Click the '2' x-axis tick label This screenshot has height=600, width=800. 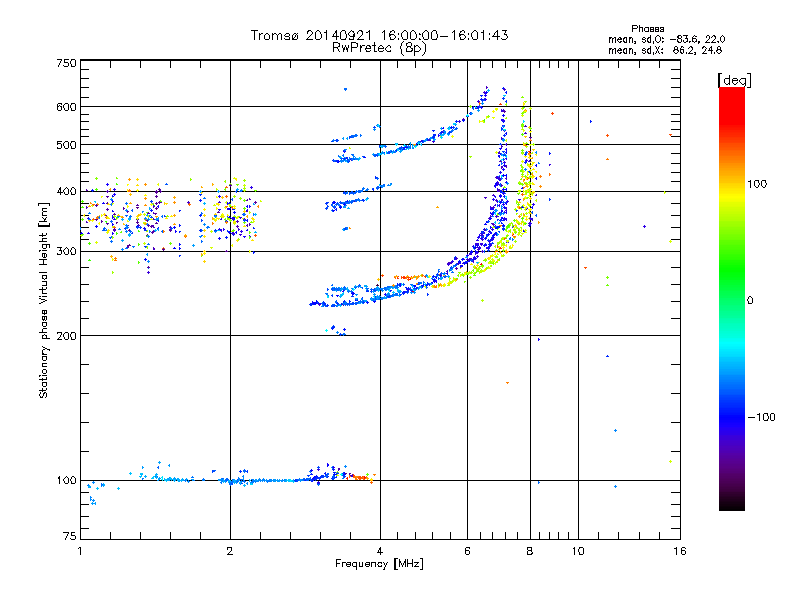(x=230, y=551)
